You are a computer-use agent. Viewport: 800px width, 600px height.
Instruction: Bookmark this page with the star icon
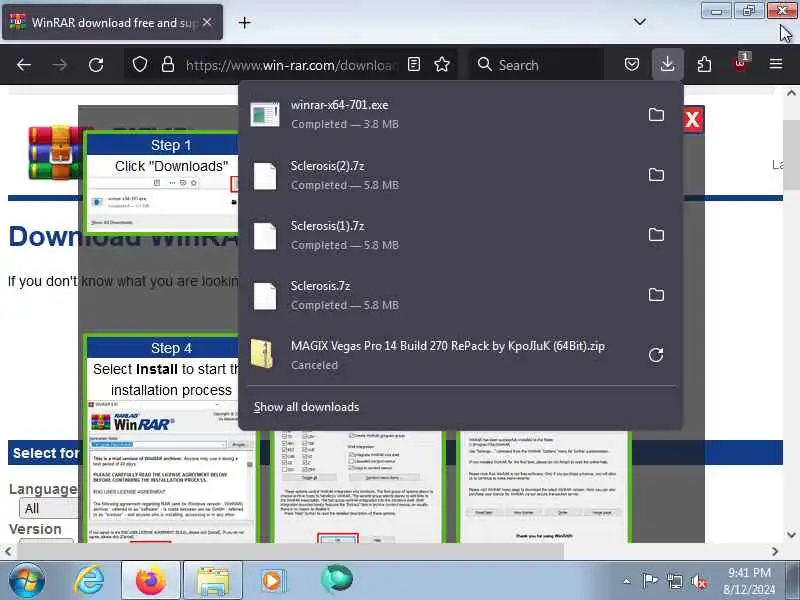[442, 65]
